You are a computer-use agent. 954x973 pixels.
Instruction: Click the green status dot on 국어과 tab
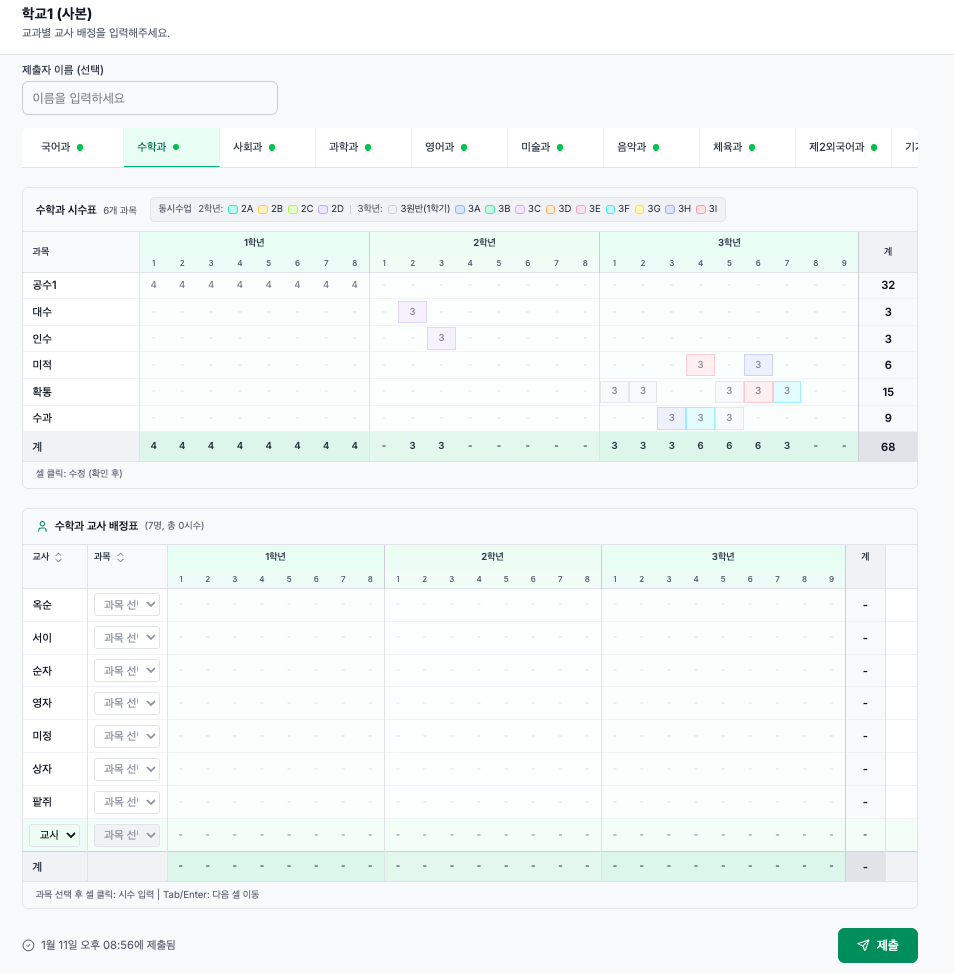point(80,147)
